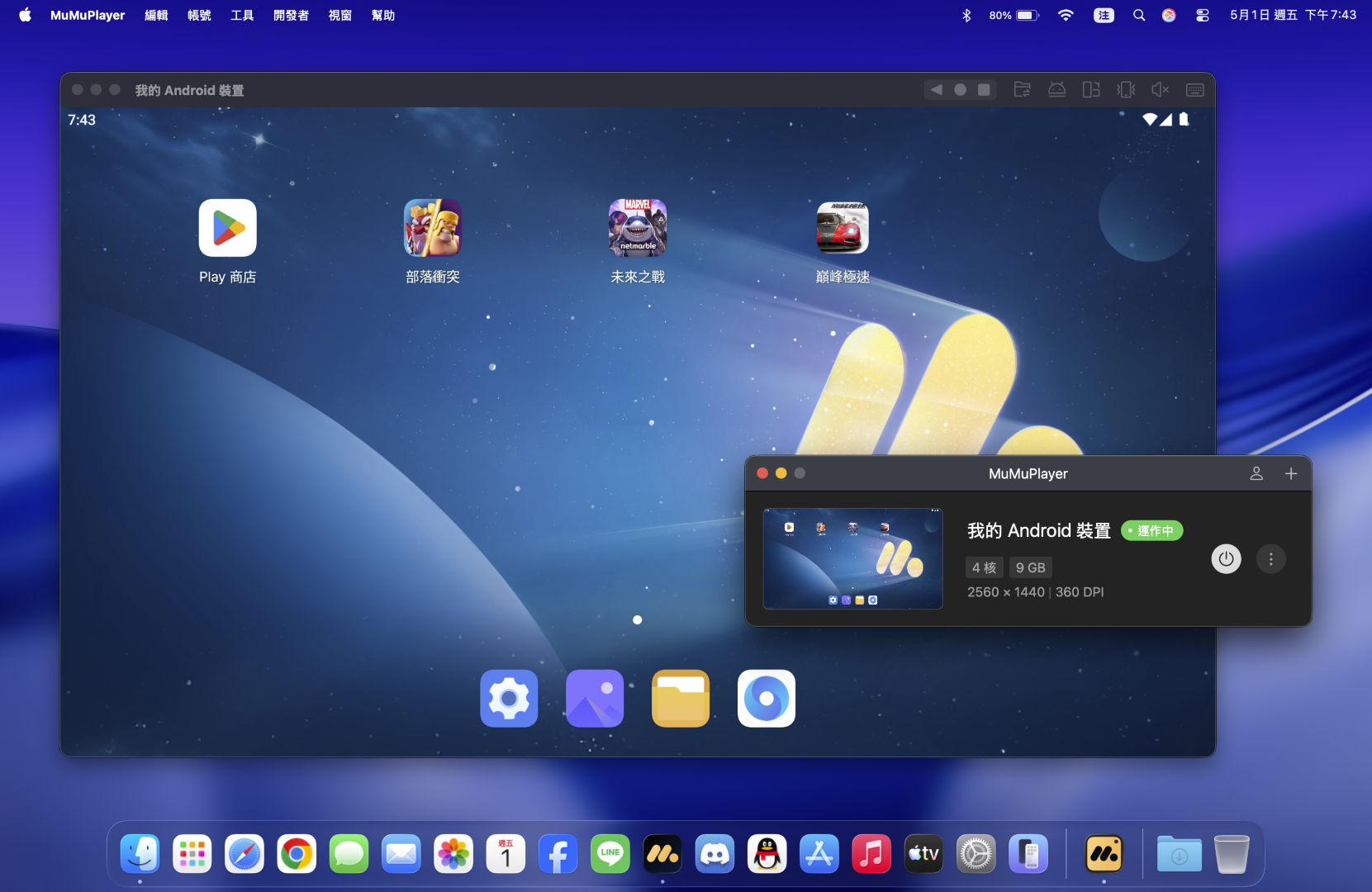Open the file transfer folder icon
Screen dimensions: 1372x892
[x=1023, y=90]
